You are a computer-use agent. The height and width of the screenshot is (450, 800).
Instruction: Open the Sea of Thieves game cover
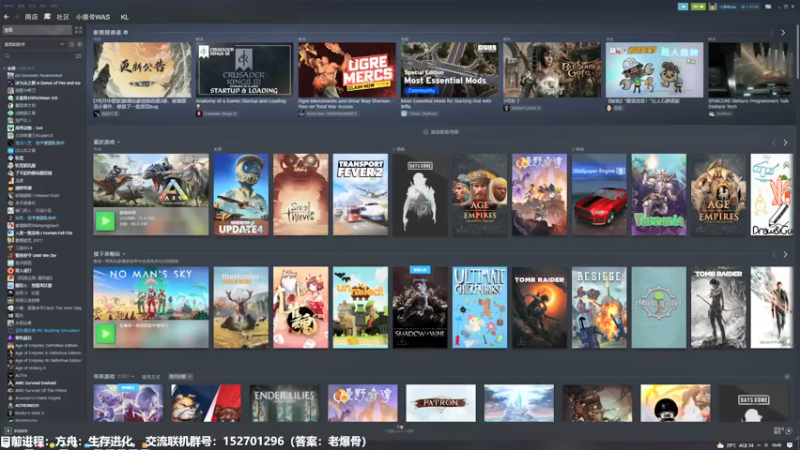tap(301, 194)
